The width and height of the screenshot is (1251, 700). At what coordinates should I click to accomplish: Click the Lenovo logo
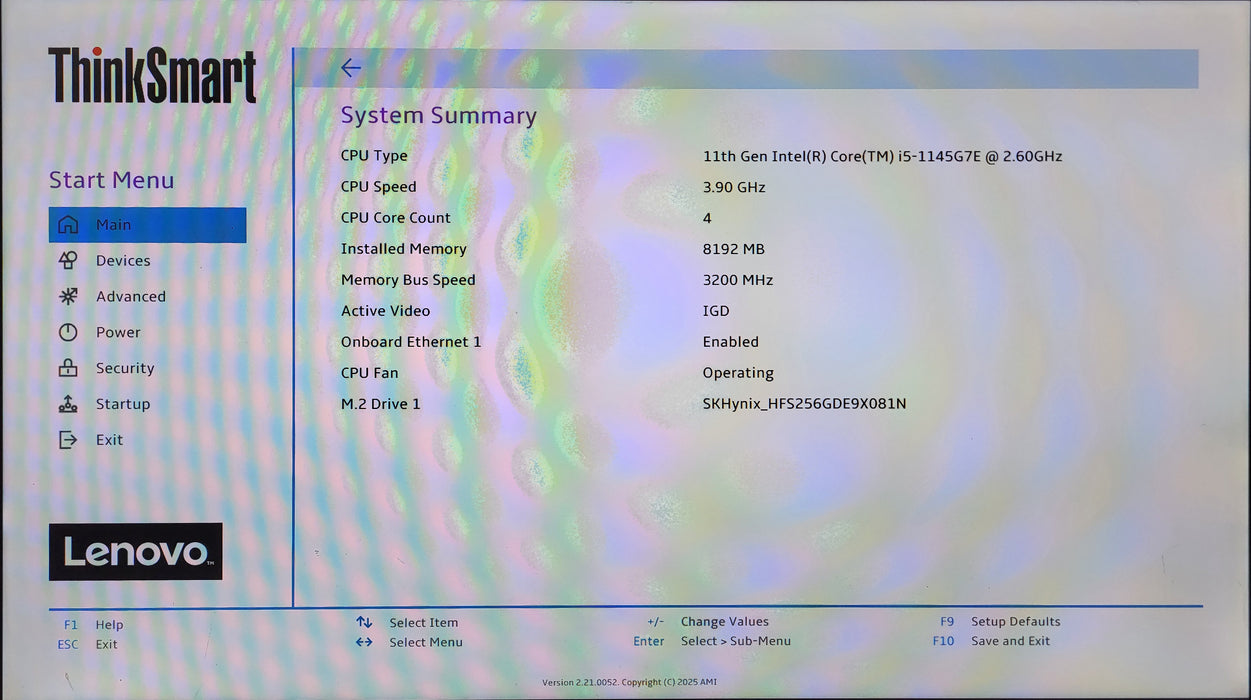click(135, 551)
